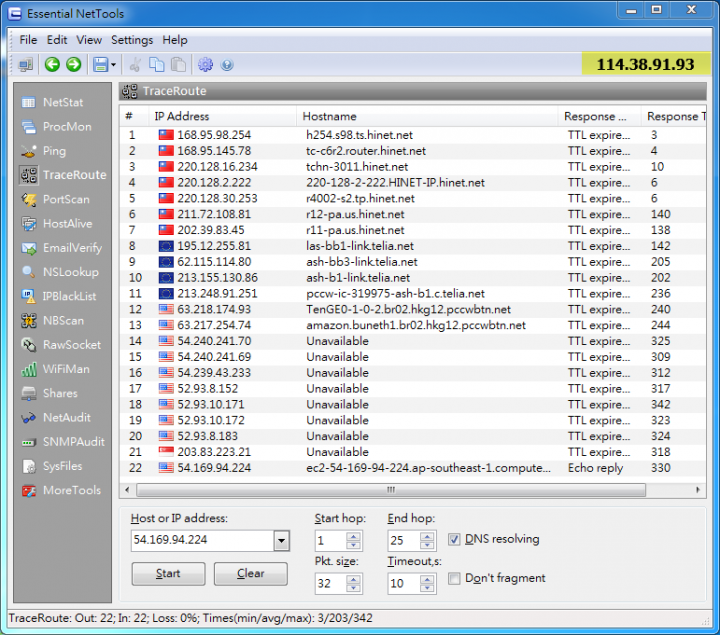The image size is (720, 635).
Task: Open the Save button dropdown arrow
Action: click(113, 65)
